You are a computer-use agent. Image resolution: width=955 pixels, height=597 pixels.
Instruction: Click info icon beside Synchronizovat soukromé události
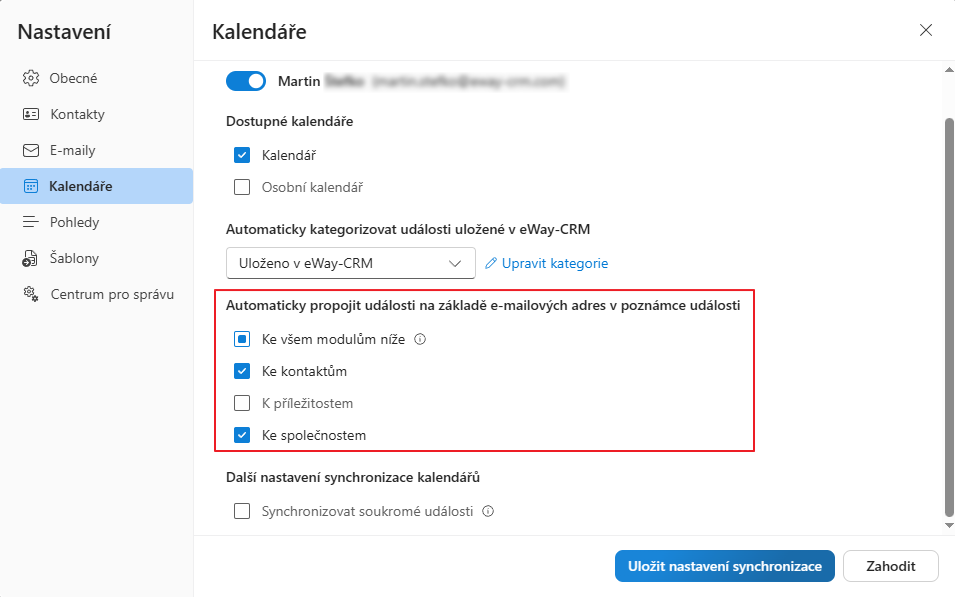[x=487, y=511]
